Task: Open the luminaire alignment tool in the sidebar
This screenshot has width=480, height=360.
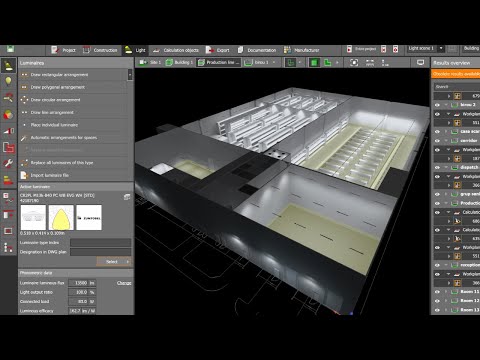Action: [8, 98]
